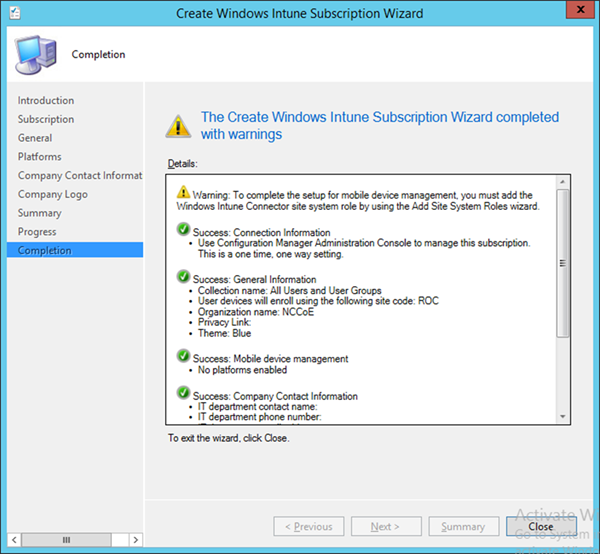Click small warning icon in details

(x=183, y=192)
